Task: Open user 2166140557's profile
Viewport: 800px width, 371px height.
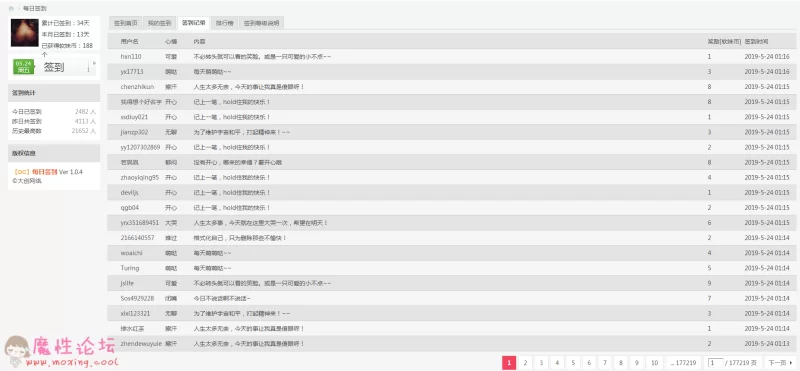Action: coord(137,238)
